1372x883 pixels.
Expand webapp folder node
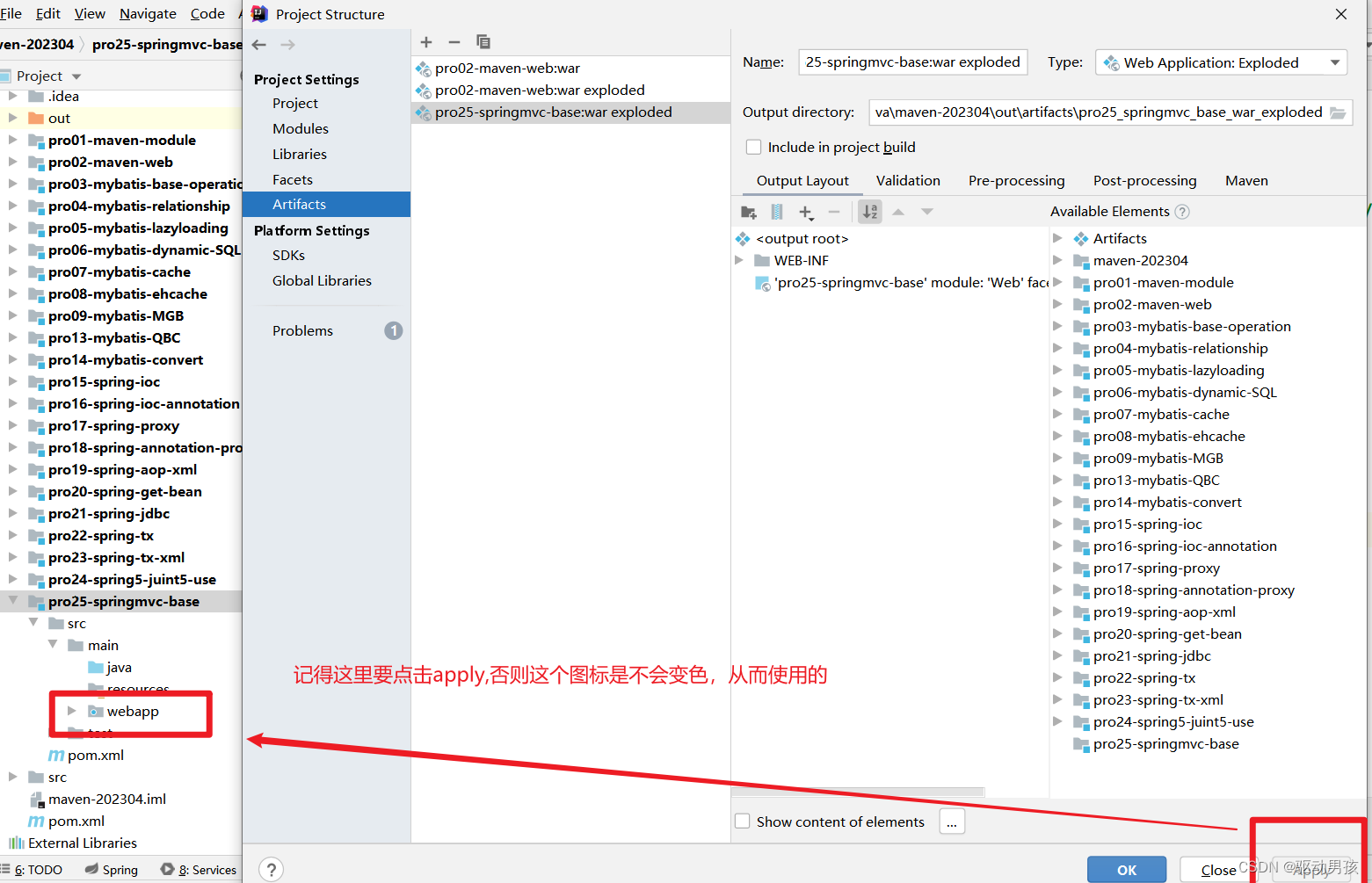(72, 711)
